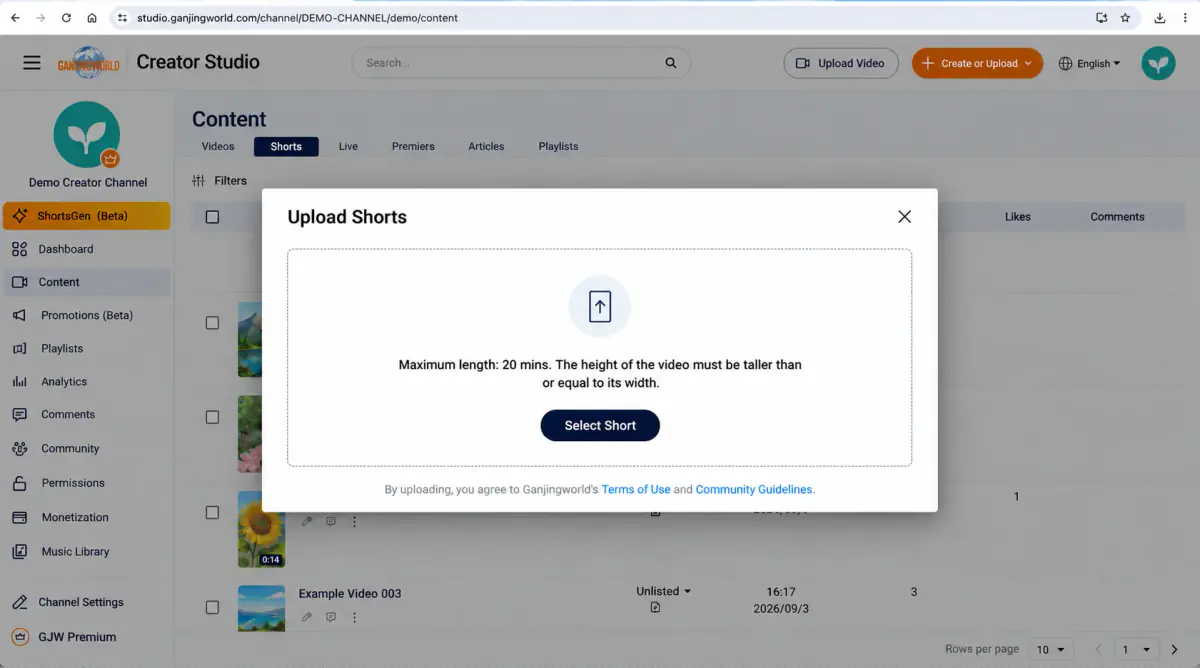Click the Example Video 003 title

[350, 593]
